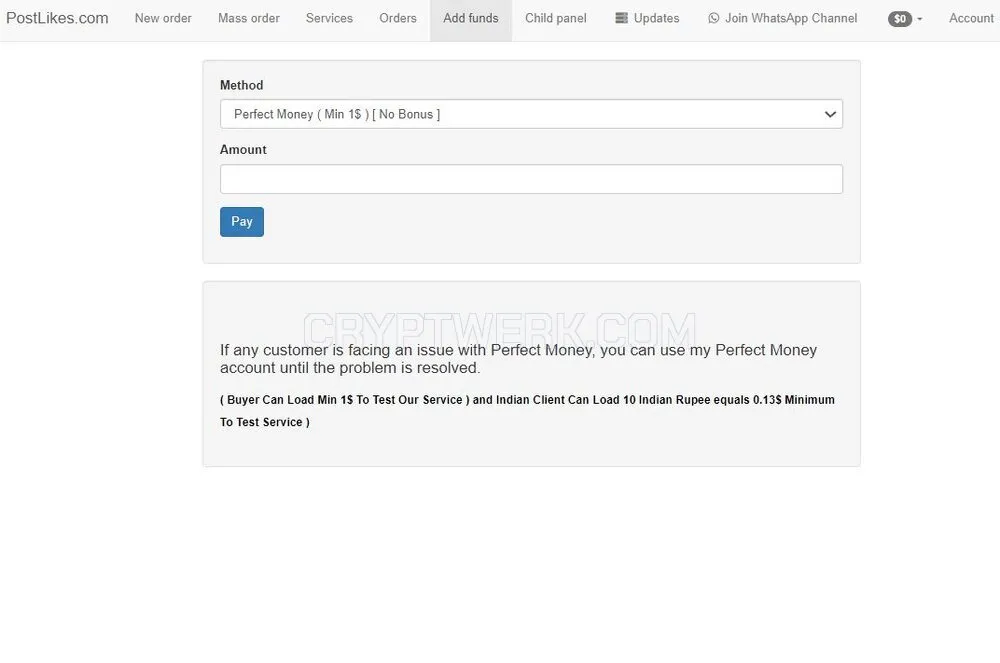Click the blue Pay button

[x=242, y=222]
